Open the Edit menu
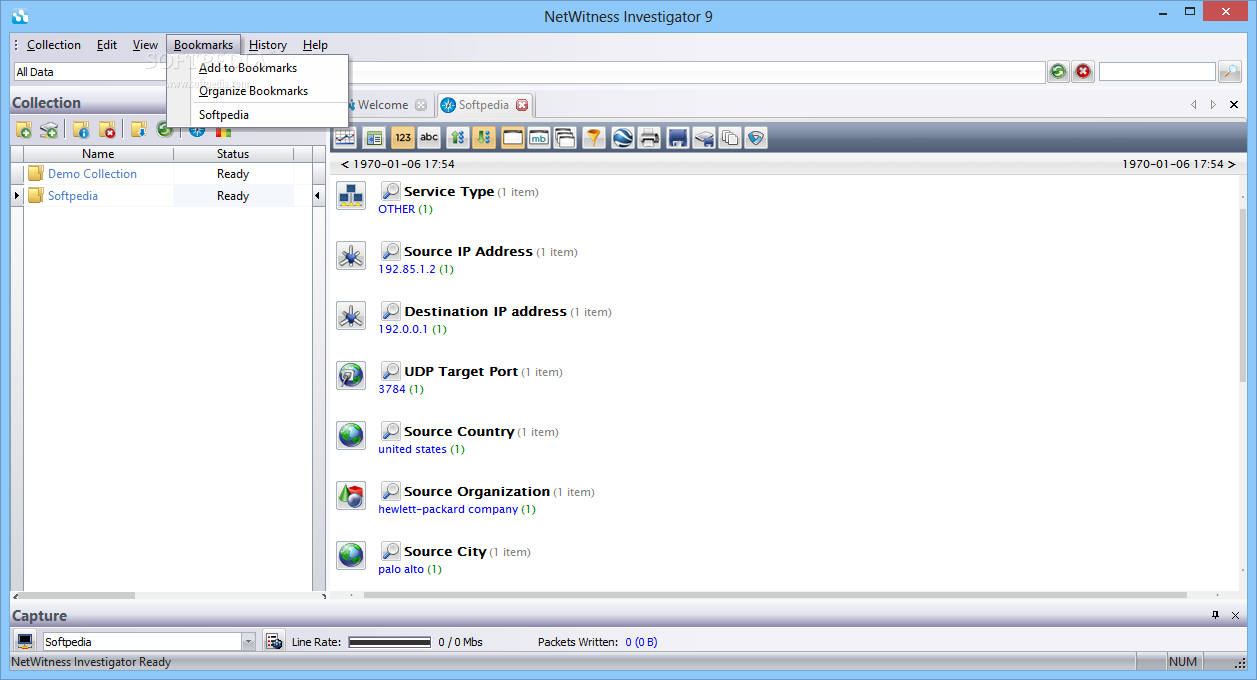The image size is (1257, 680). [x=107, y=45]
